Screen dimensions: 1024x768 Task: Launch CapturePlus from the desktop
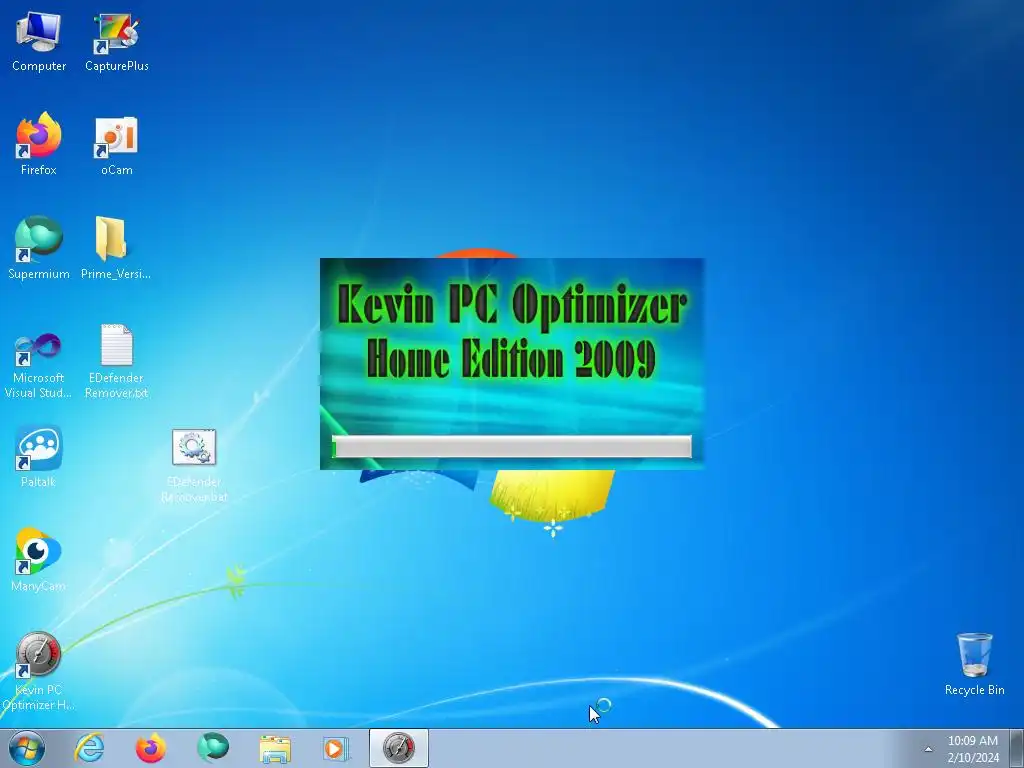(116, 40)
